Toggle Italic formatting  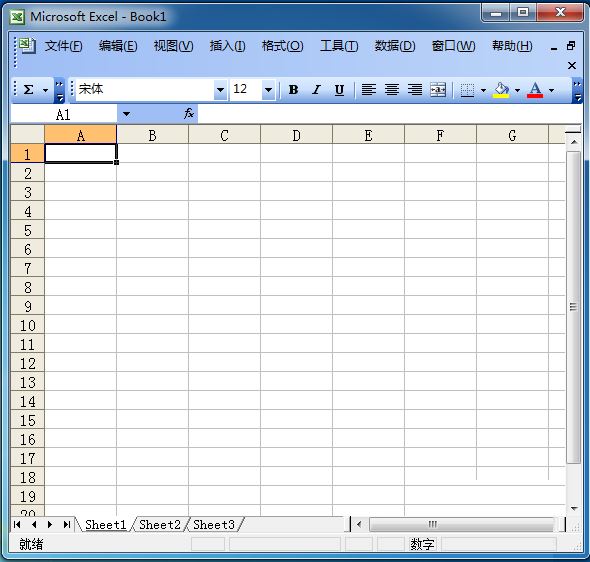tap(316, 90)
